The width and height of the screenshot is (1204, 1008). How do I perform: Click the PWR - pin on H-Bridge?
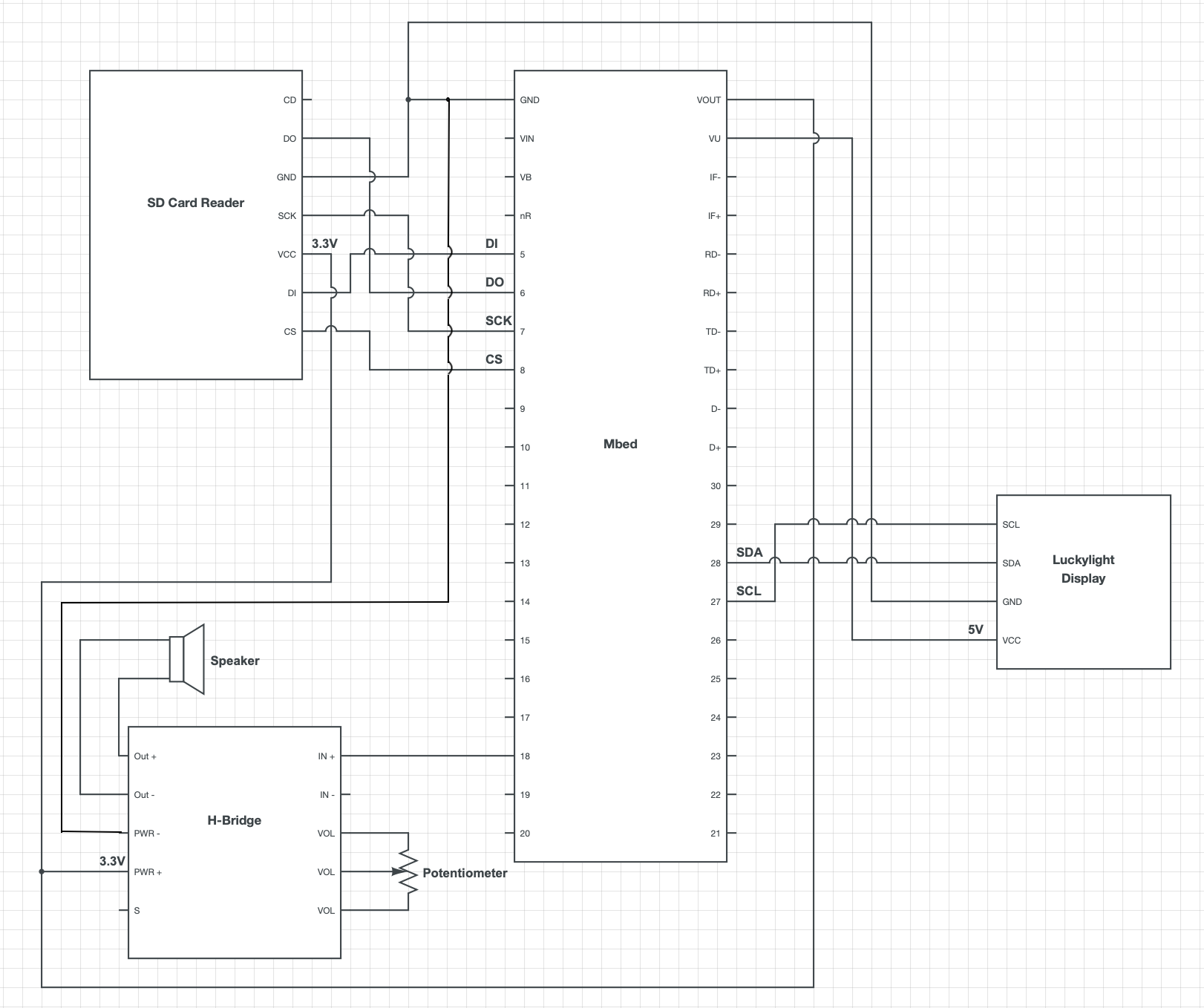click(147, 834)
